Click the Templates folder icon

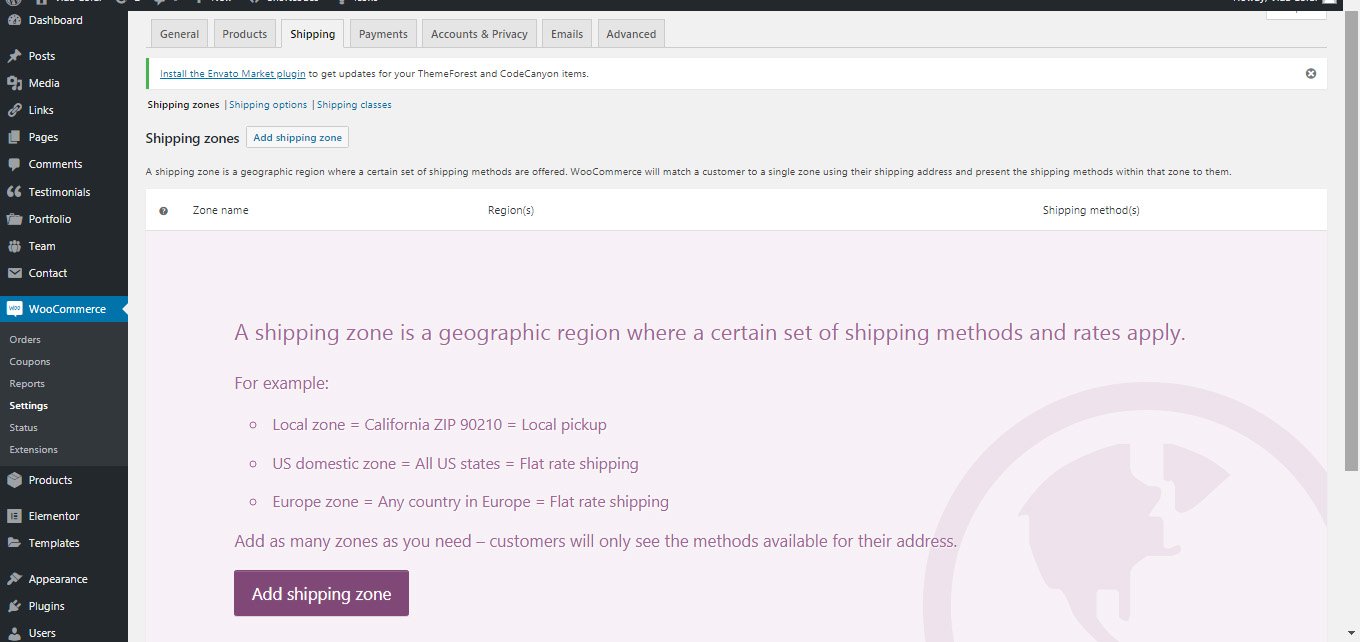[x=14, y=543]
